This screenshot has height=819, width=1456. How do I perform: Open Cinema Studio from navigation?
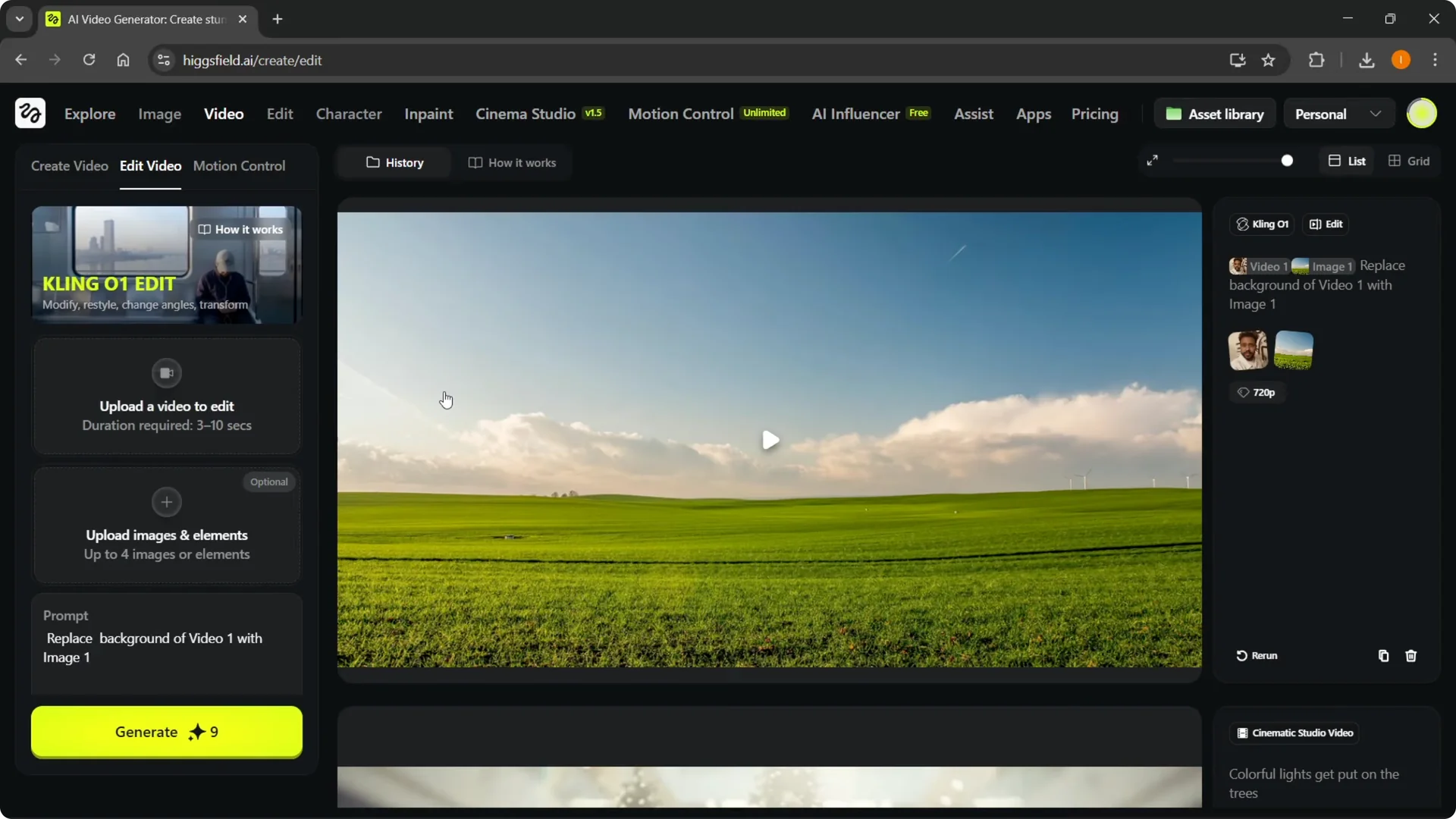(525, 113)
